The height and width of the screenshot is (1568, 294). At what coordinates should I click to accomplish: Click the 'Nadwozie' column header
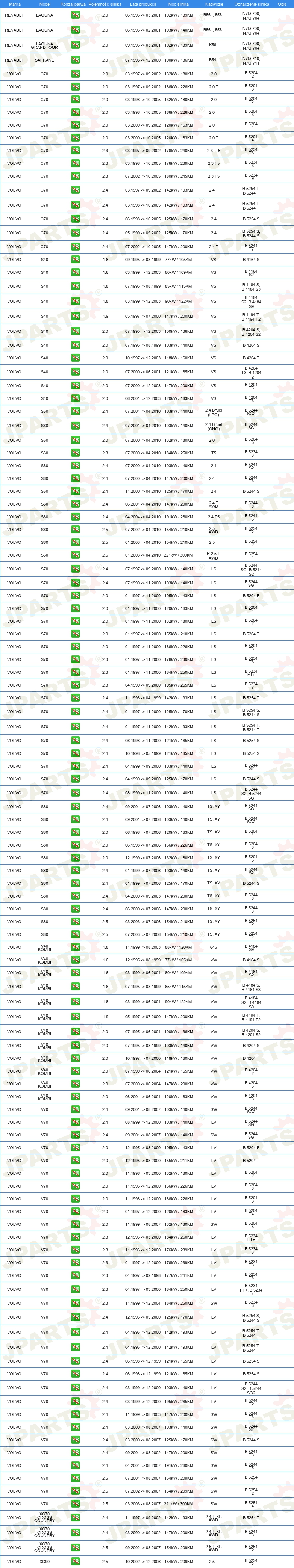tap(214, 4)
